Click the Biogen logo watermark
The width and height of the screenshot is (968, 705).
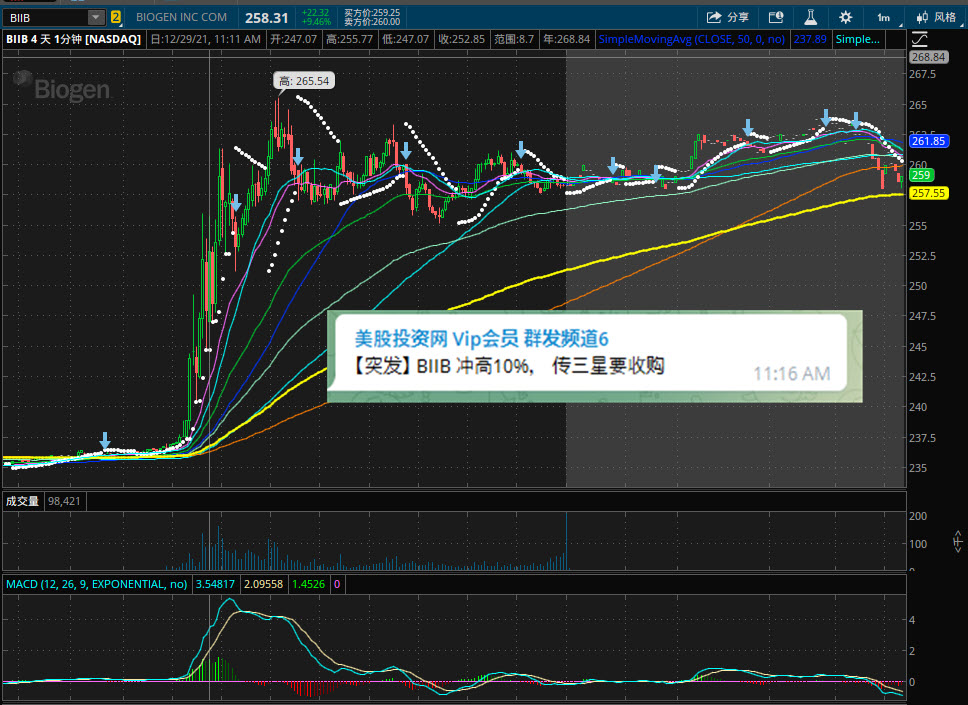coord(62,88)
